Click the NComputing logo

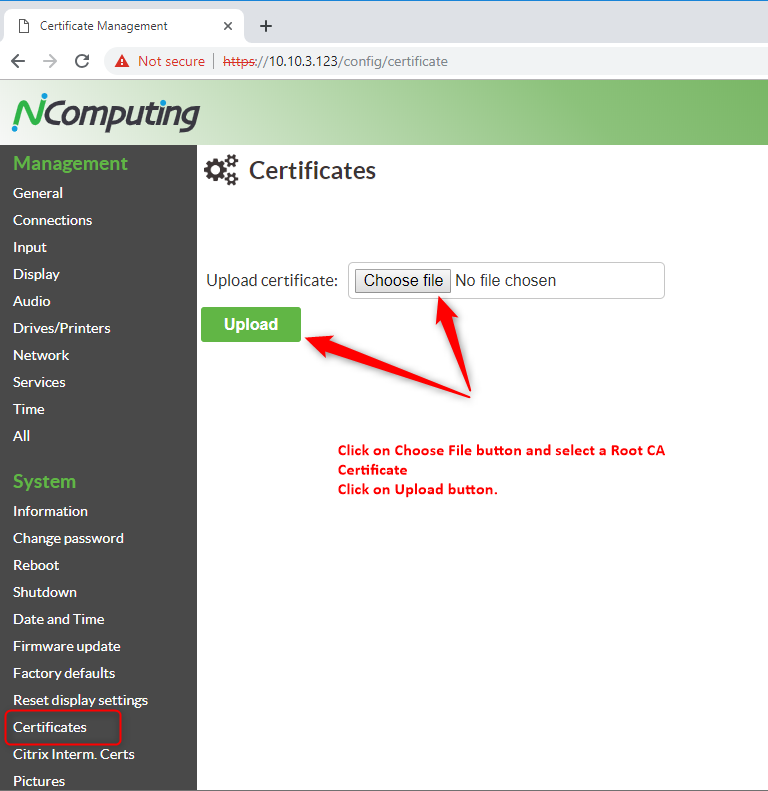(x=106, y=112)
